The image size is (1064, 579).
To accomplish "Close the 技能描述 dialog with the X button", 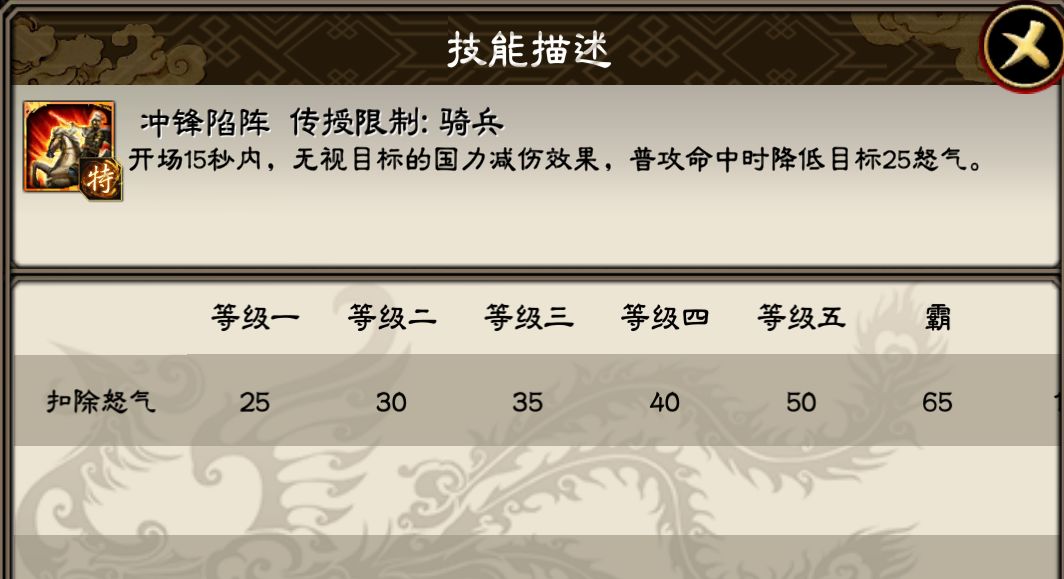I will (1024, 45).
